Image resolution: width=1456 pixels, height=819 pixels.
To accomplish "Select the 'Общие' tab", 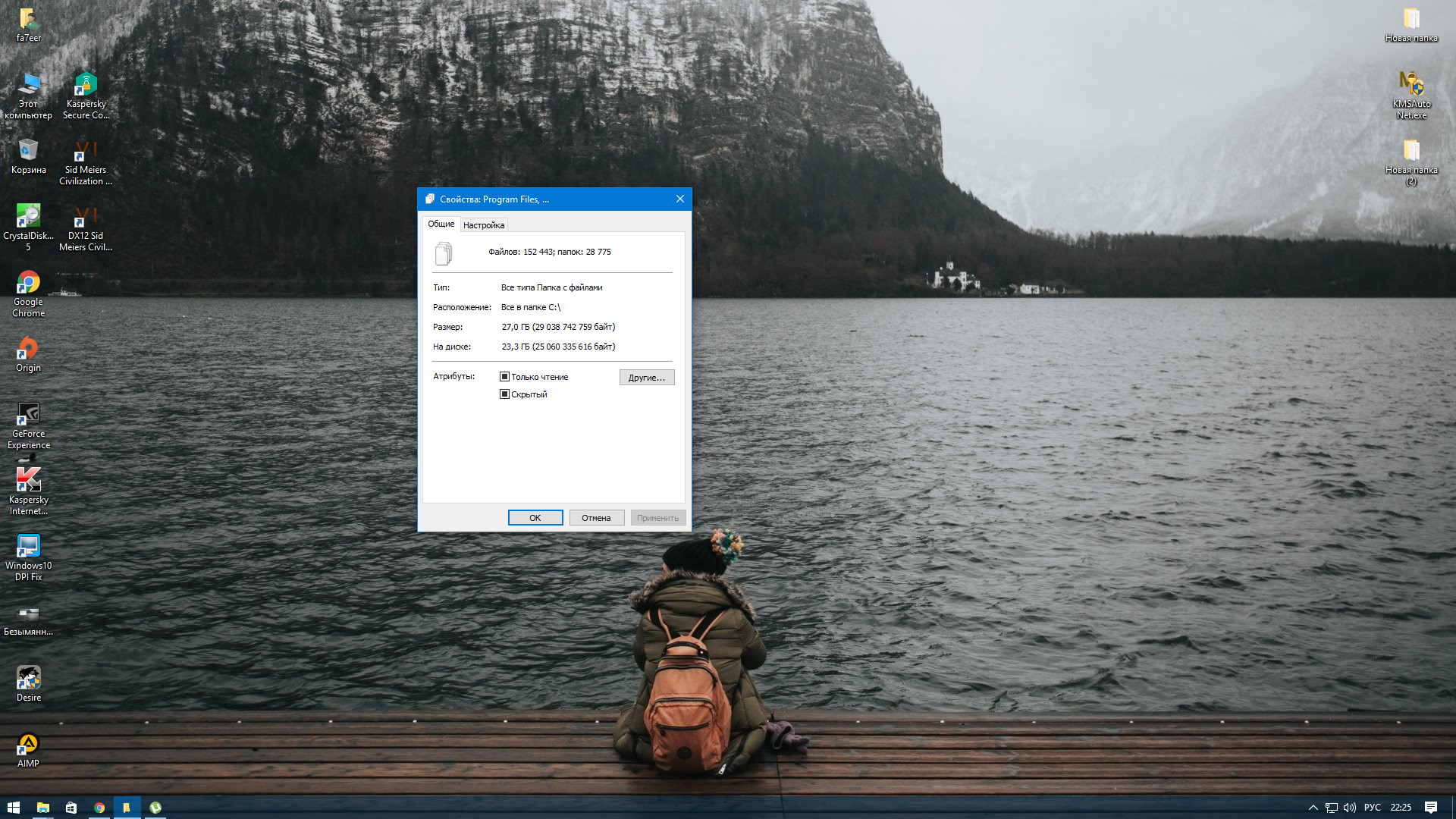I will tap(441, 224).
